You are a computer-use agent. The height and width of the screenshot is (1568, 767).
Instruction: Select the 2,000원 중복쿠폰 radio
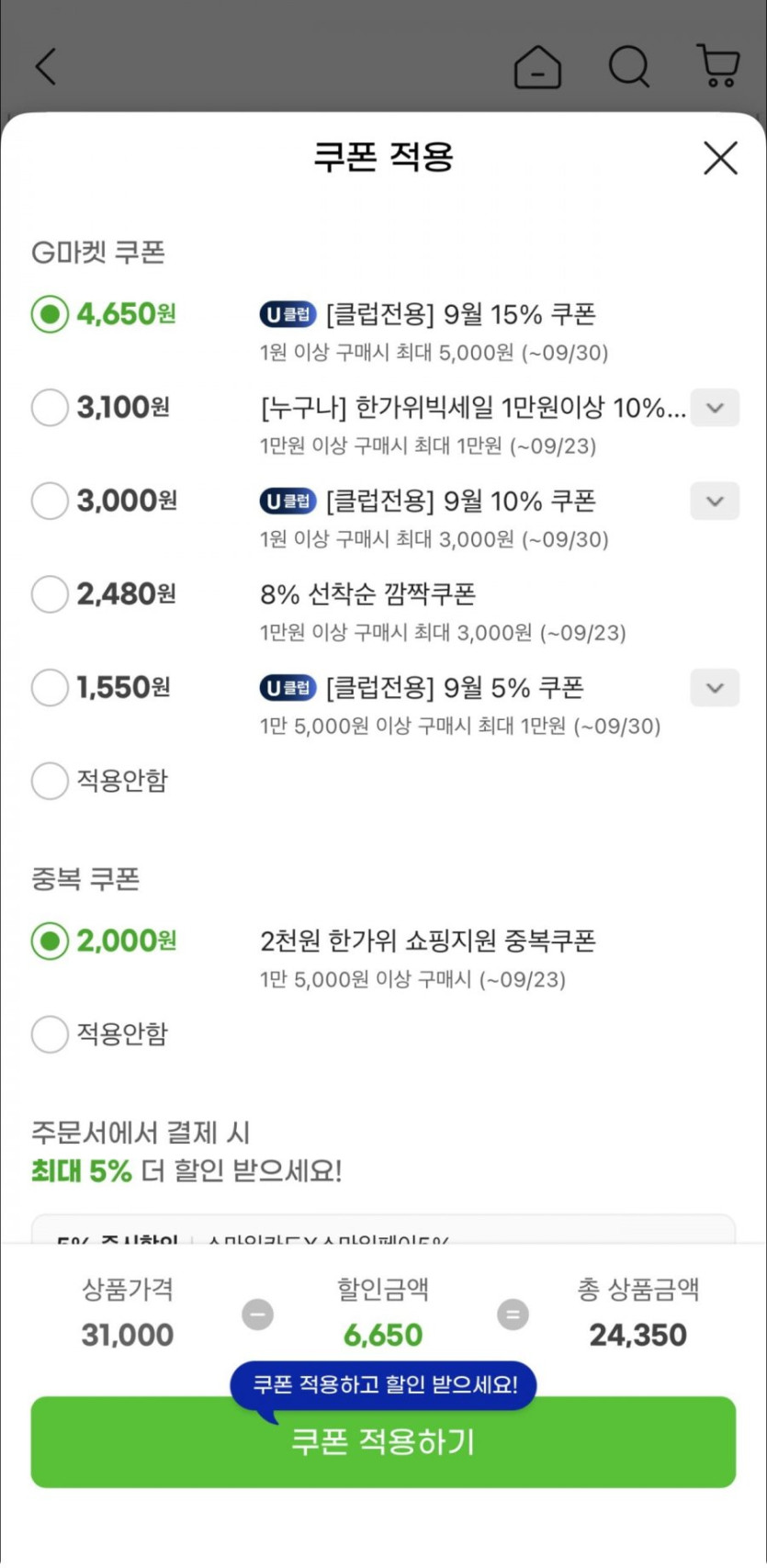(x=50, y=942)
